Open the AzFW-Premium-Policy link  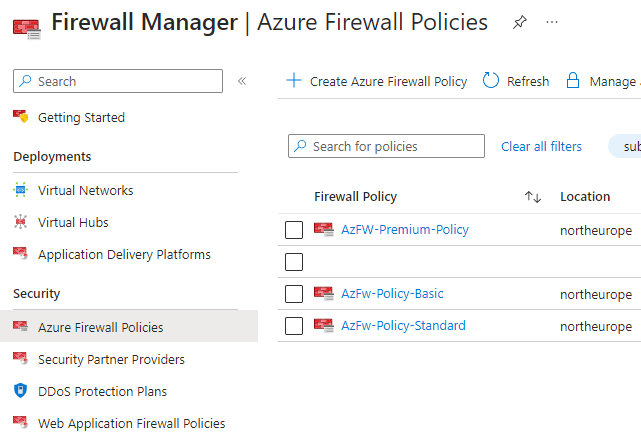404,230
